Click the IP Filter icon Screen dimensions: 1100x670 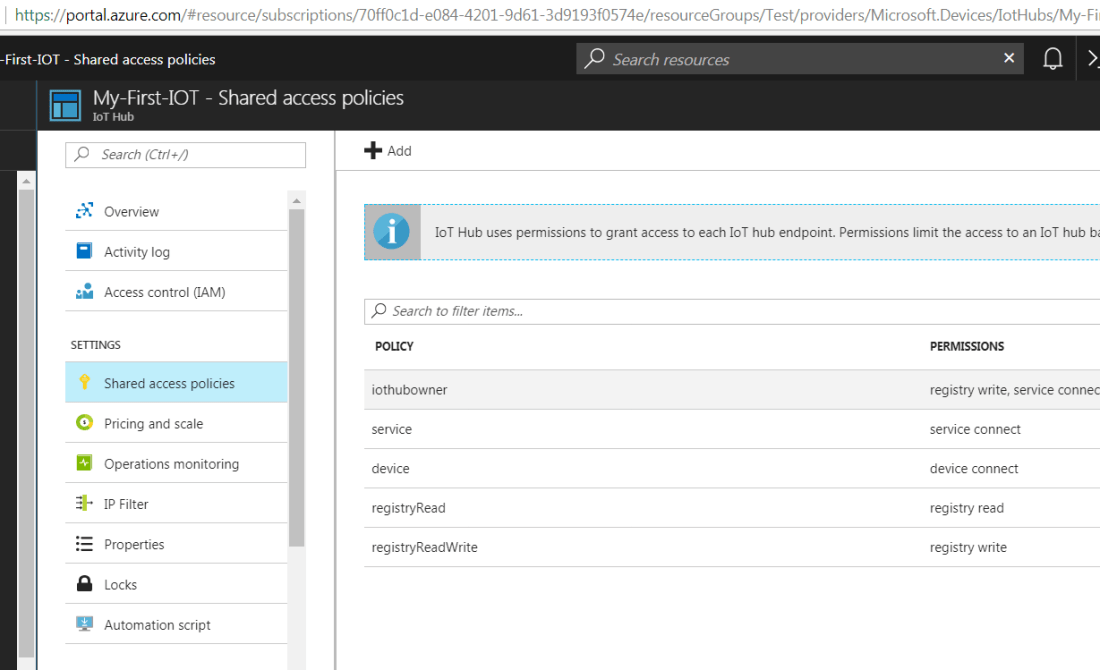click(x=85, y=504)
